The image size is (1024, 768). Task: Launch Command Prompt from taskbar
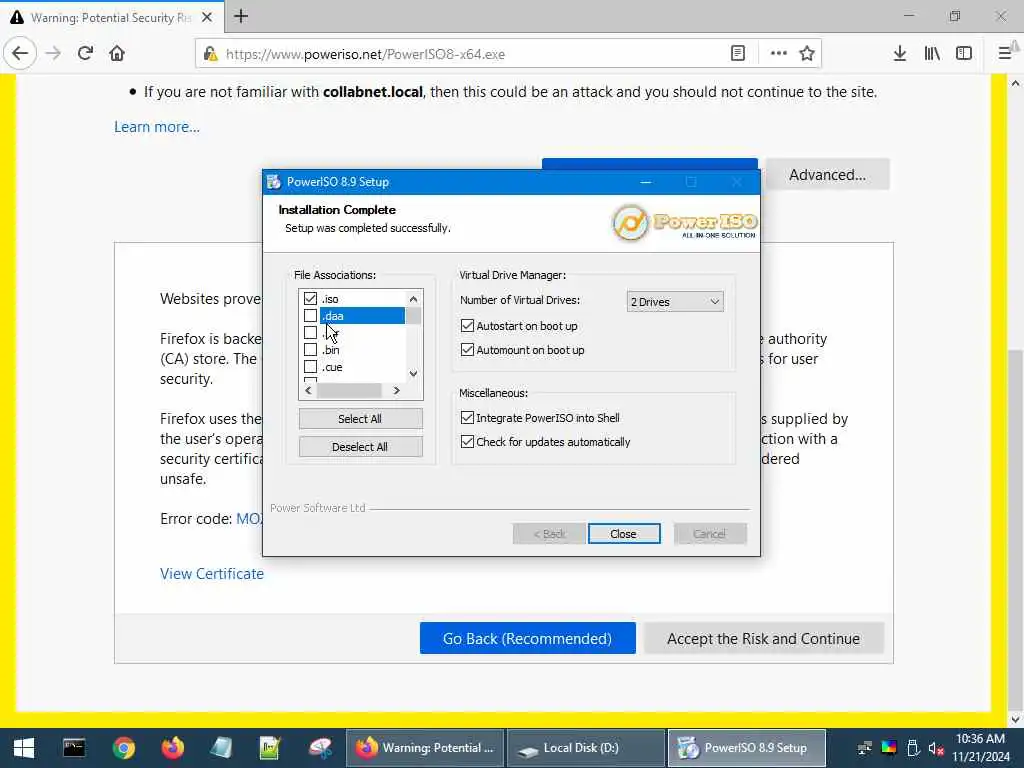[x=74, y=748]
